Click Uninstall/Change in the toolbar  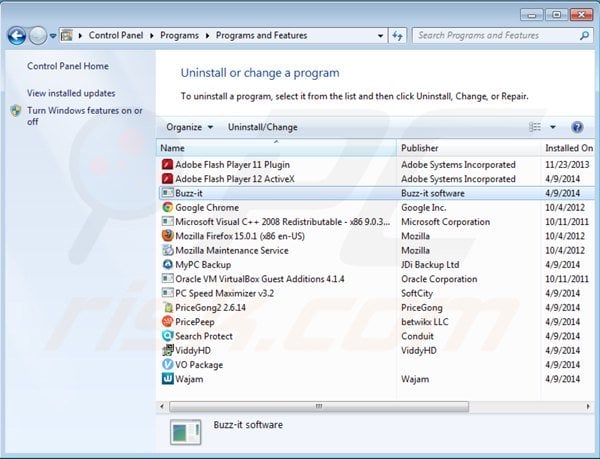[x=262, y=127]
